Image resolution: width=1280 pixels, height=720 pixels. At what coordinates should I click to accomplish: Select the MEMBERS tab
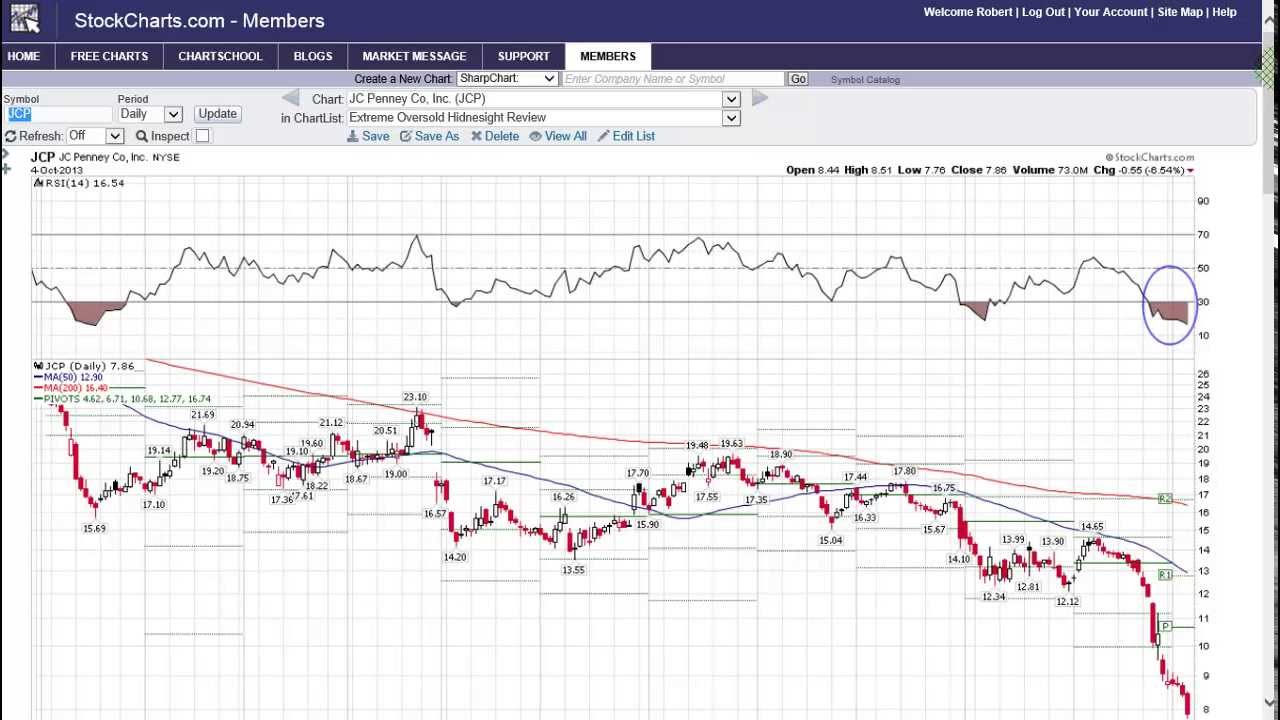(608, 56)
